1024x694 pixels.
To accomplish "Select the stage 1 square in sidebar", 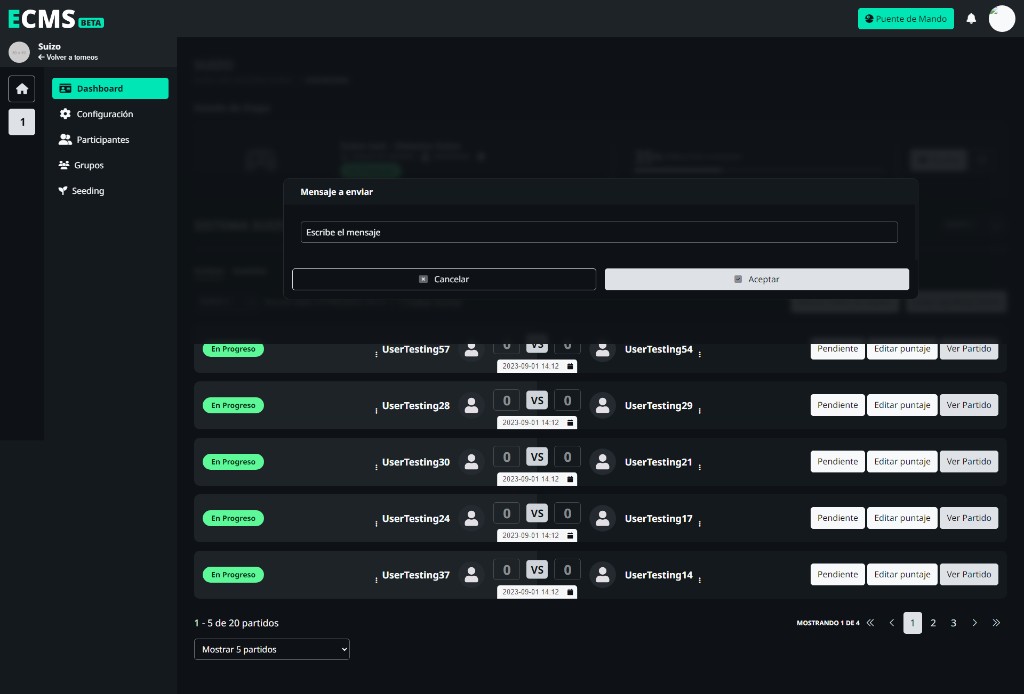I will pos(22,122).
